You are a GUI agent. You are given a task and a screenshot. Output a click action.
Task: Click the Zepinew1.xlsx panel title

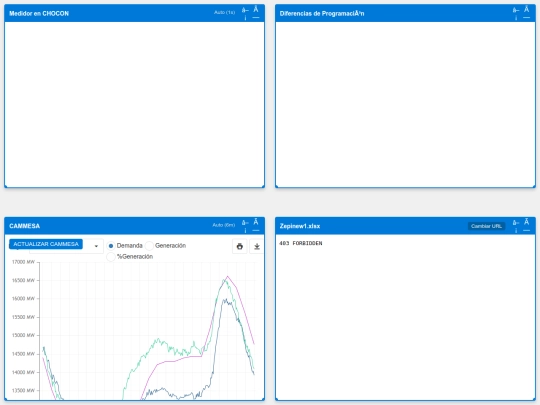(x=300, y=226)
